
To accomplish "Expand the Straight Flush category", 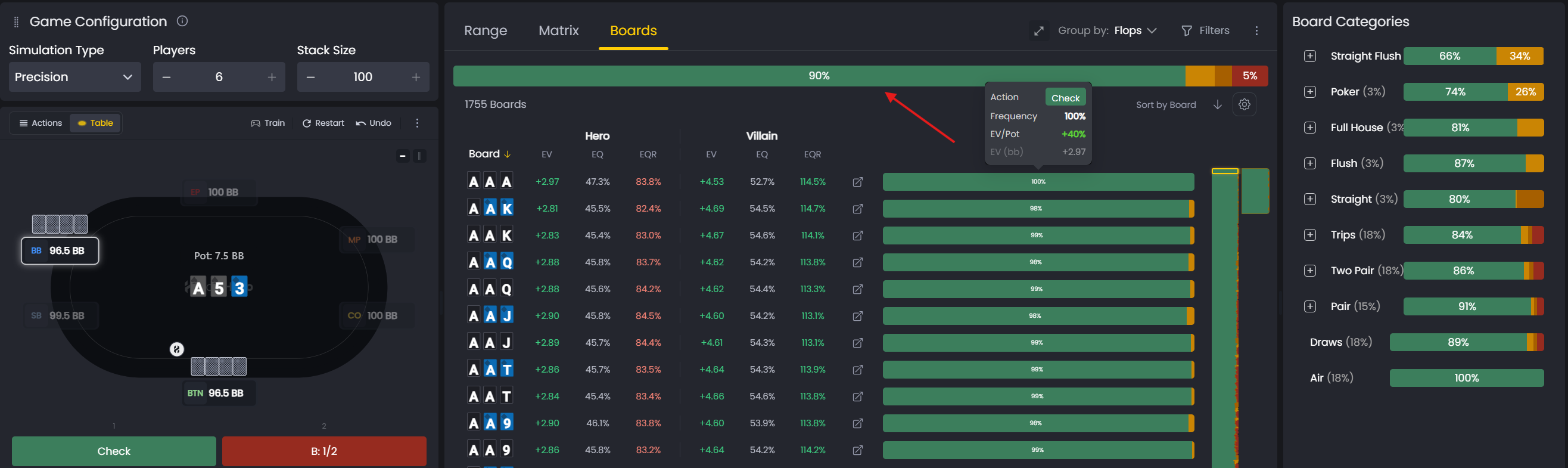I will click(1310, 56).
